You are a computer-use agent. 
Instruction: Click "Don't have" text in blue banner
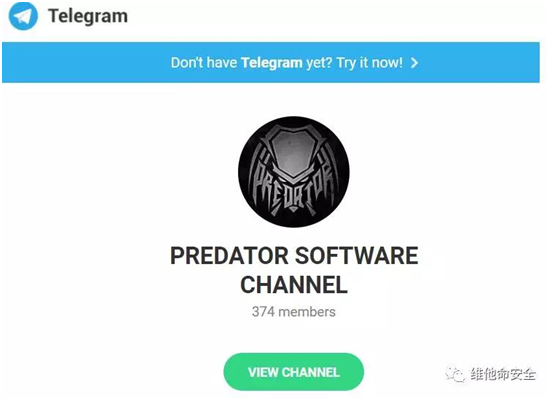pos(204,63)
